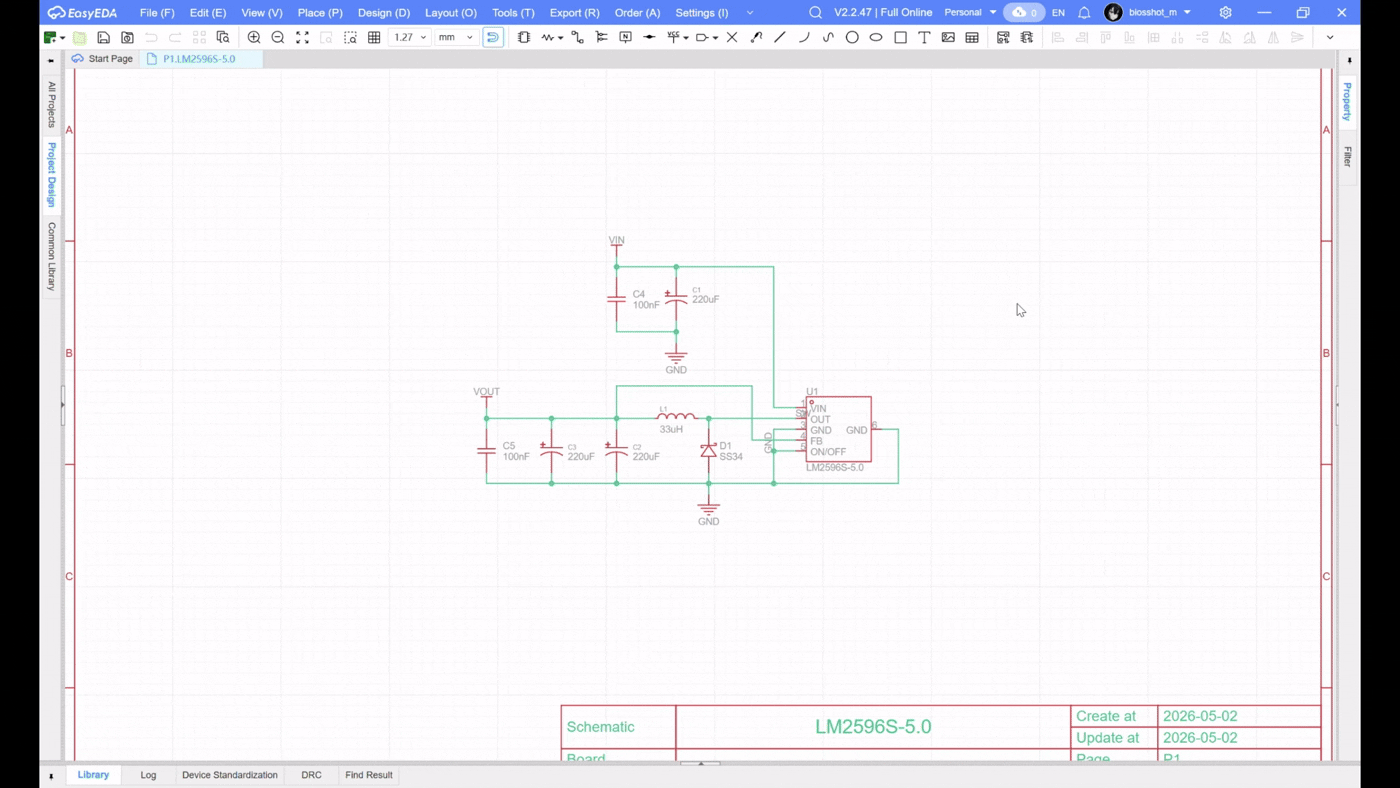Select the Rectangle drawing tool
The height and width of the screenshot is (788, 1400).
click(900, 37)
